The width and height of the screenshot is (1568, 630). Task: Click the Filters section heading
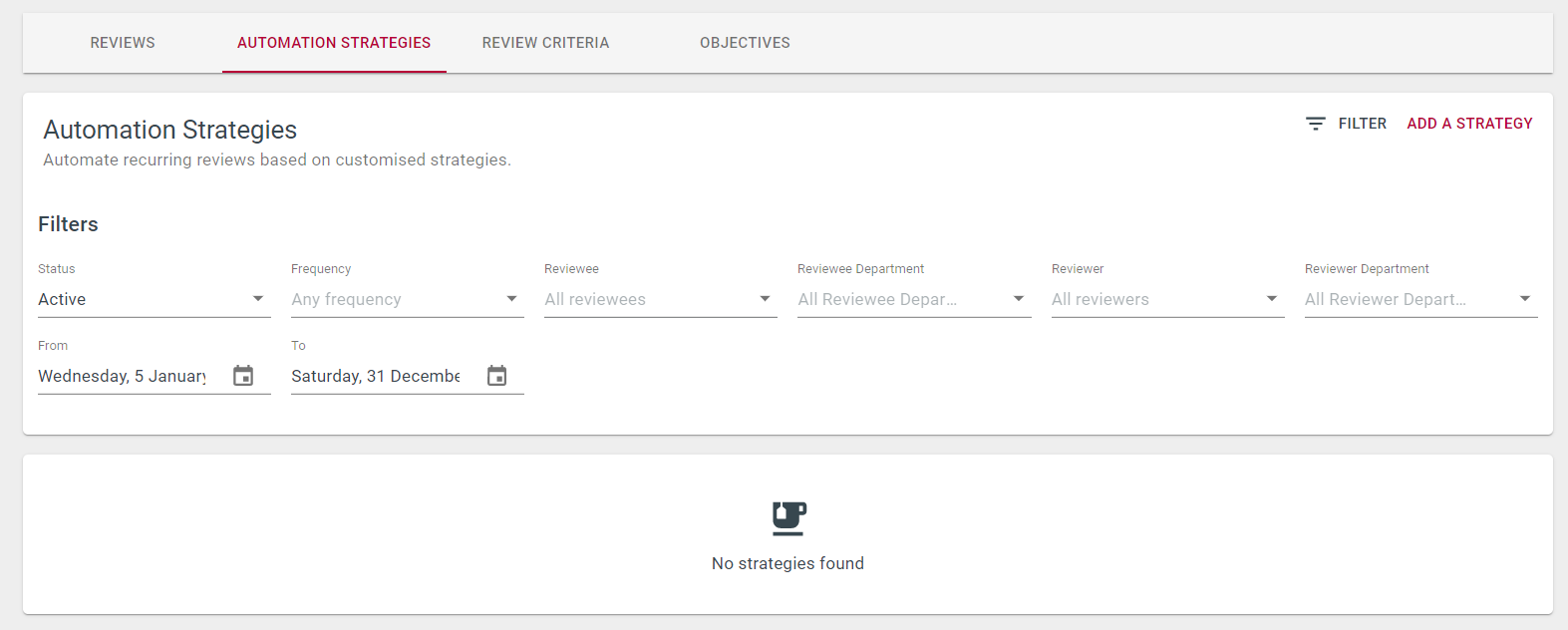[68, 224]
